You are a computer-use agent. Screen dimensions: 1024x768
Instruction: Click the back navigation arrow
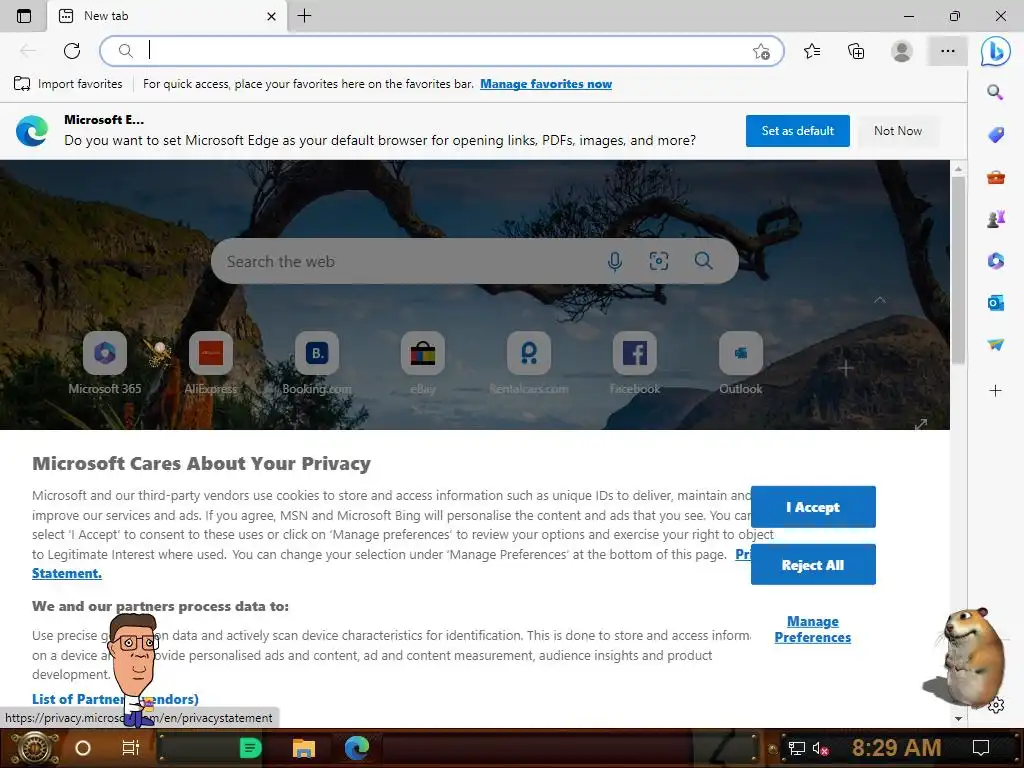(x=27, y=51)
